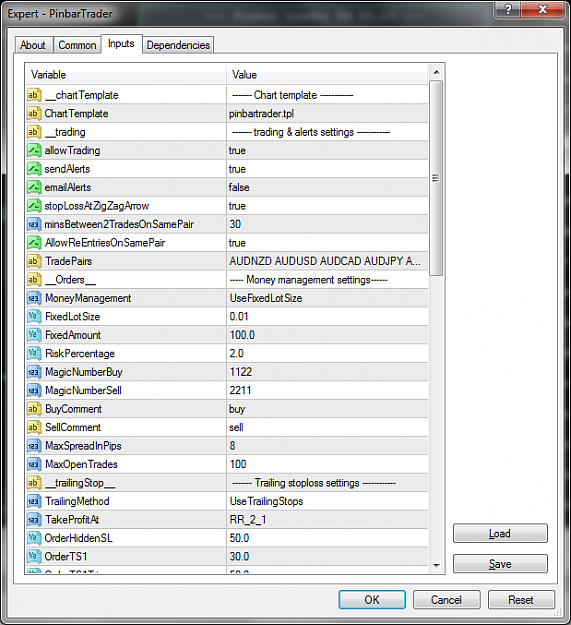Click the Cancel button

(446, 600)
